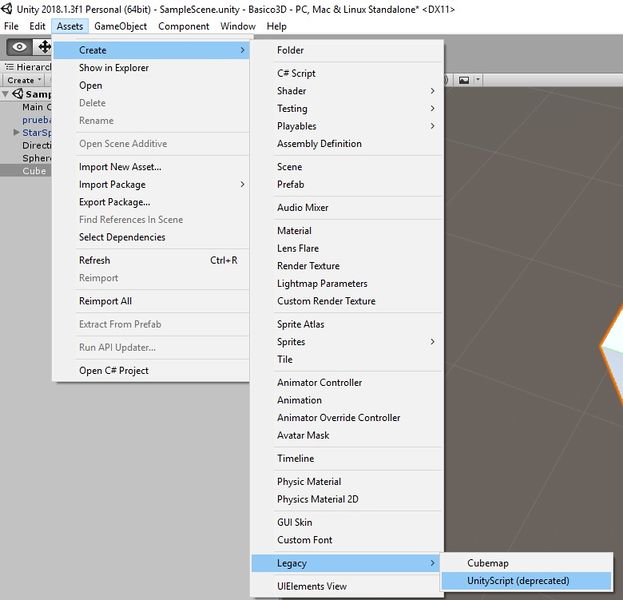Image resolution: width=623 pixels, height=600 pixels.
Task: Open the Help menu
Action: 276,26
